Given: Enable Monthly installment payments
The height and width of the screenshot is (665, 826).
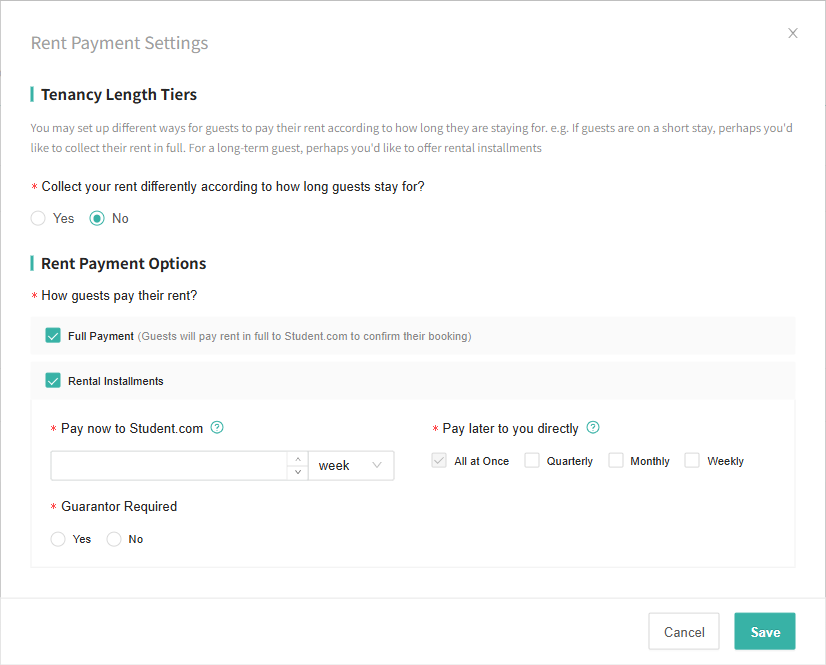Looking at the screenshot, I should 612,460.
